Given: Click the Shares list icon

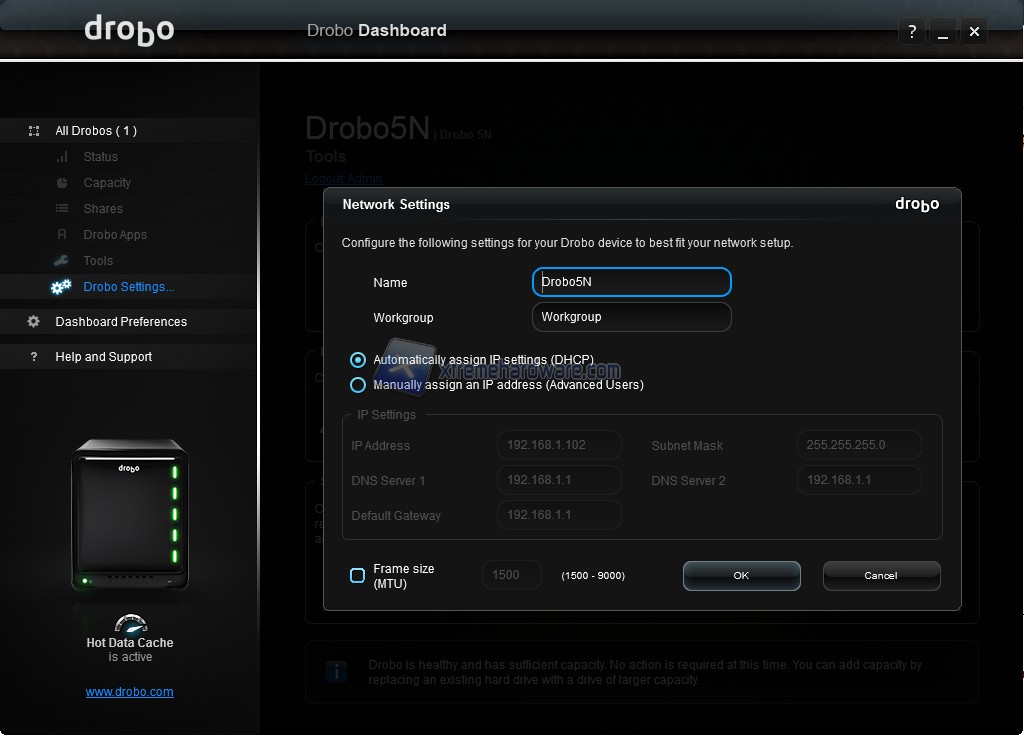Looking at the screenshot, I should tap(62, 209).
